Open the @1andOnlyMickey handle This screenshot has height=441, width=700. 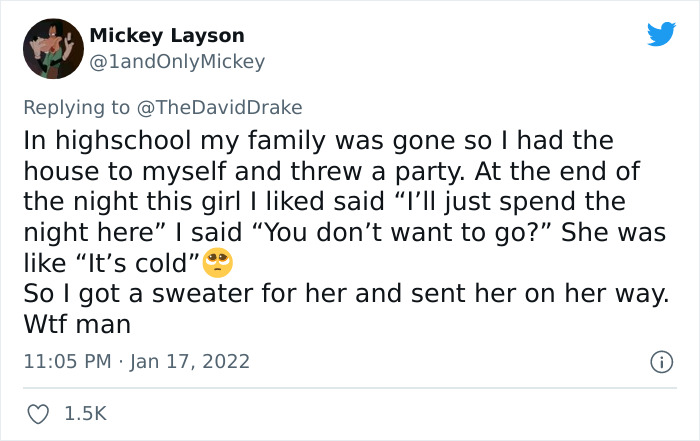177,62
